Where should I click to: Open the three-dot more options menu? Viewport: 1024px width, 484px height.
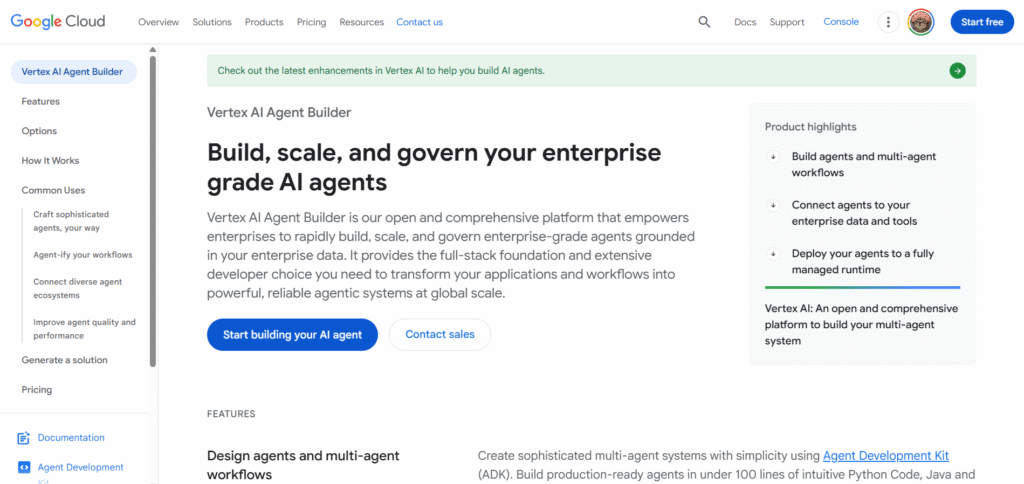pyautogui.click(x=887, y=22)
